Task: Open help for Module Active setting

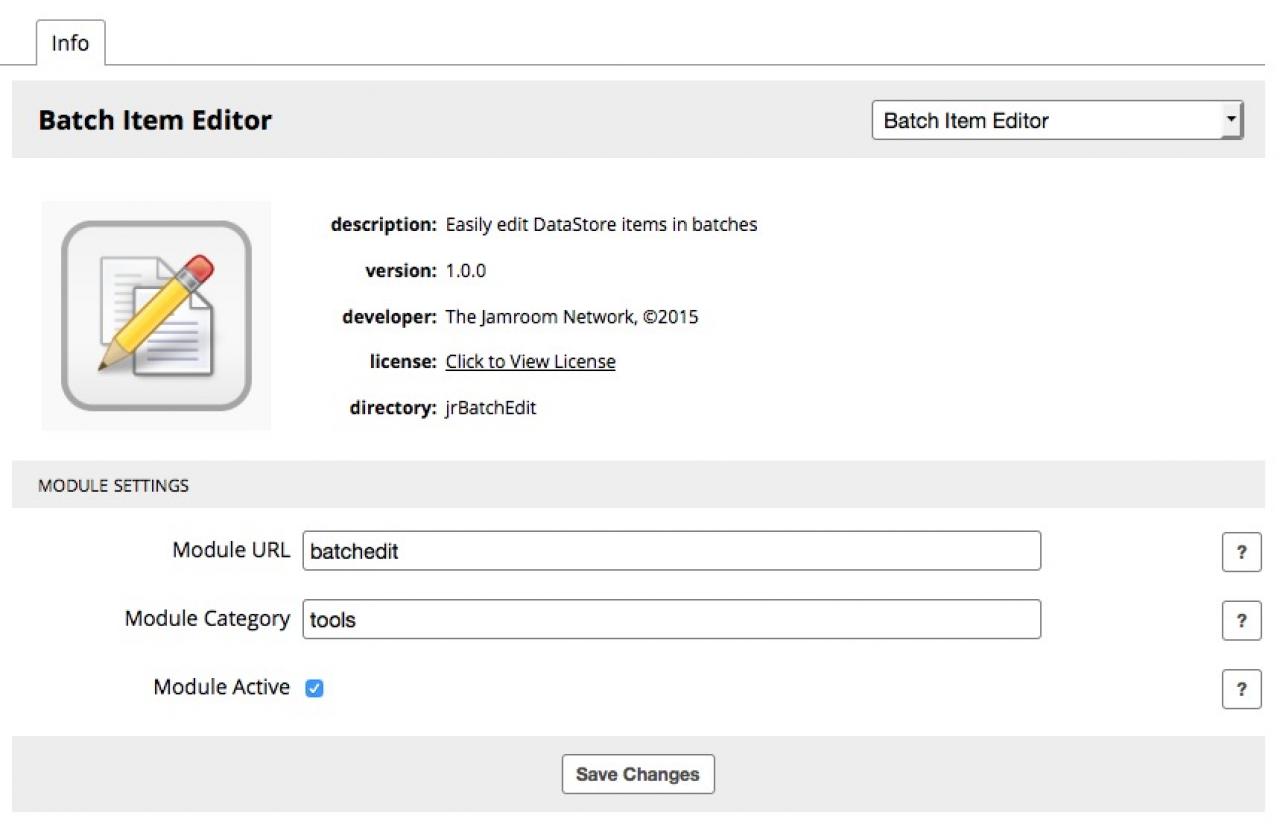Action: click(x=1241, y=689)
